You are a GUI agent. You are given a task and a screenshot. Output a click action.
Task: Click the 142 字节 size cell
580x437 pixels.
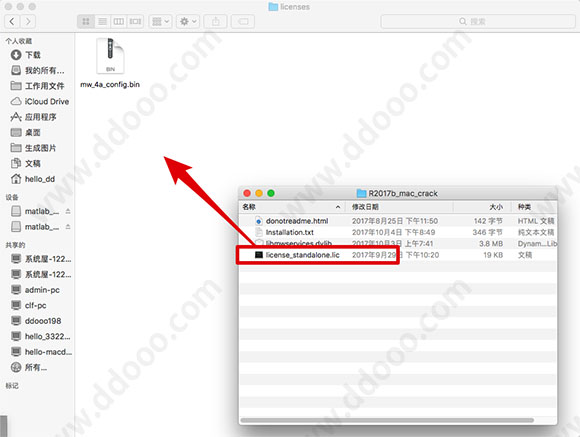pos(488,221)
